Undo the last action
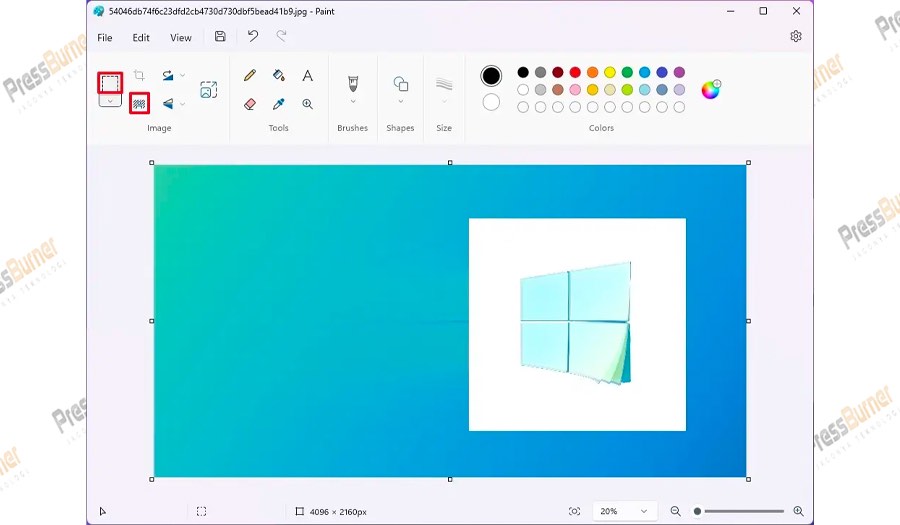Viewport: 900px width, 525px height. click(x=253, y=37)
